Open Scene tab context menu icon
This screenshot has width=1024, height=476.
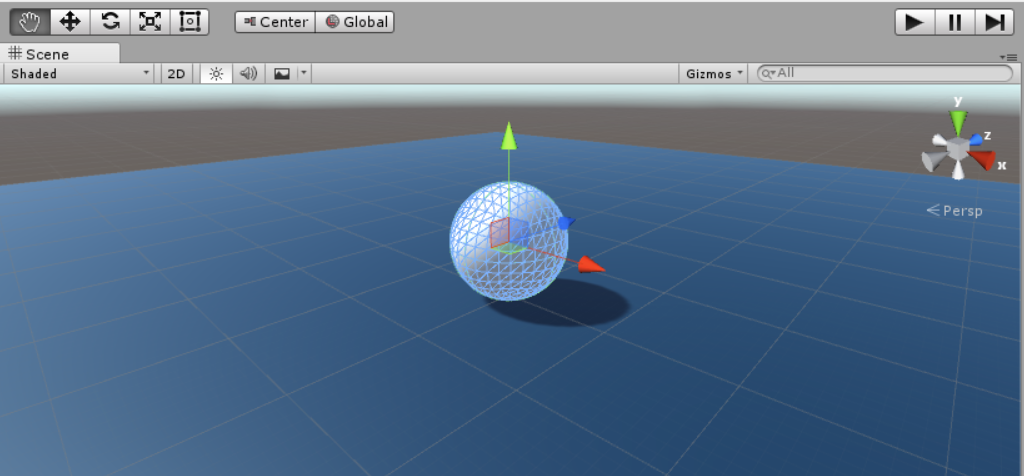(x=1008, y=57)
